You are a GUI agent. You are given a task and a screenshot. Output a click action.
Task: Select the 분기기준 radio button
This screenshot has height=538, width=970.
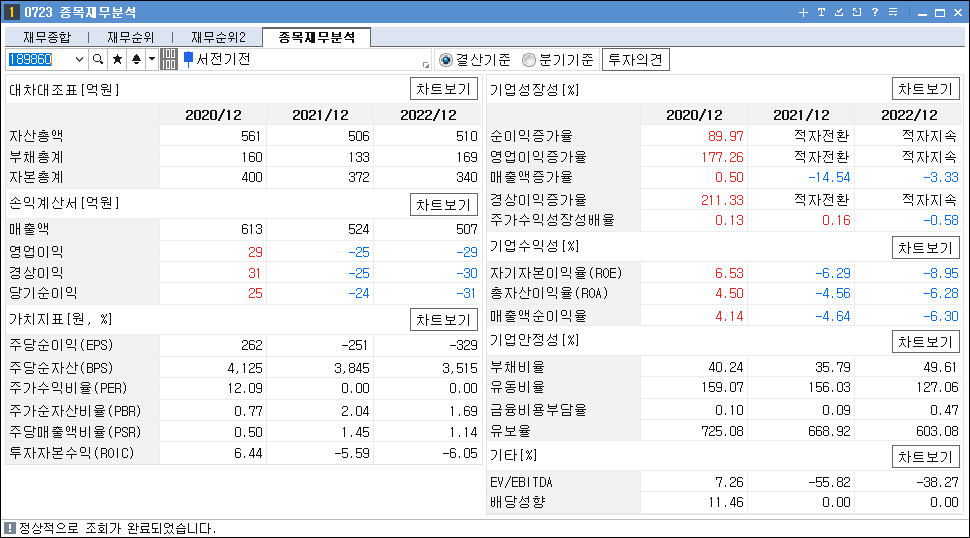click(x=528, y=60)
